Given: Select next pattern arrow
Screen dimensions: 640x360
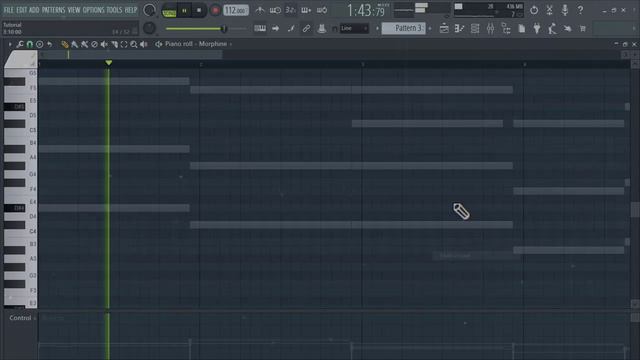Looking at the screenshot, I should 430,28.
